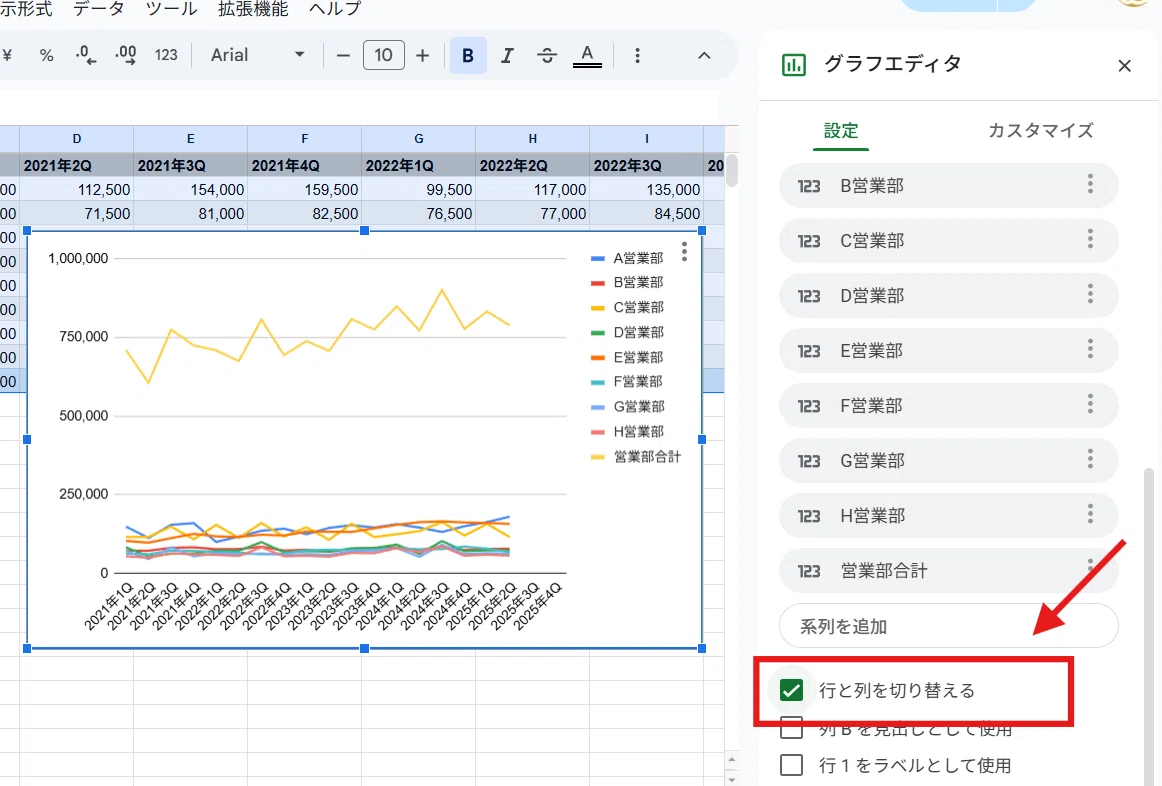Select column I header
1162x786 pixels.
tap(647, 139)
